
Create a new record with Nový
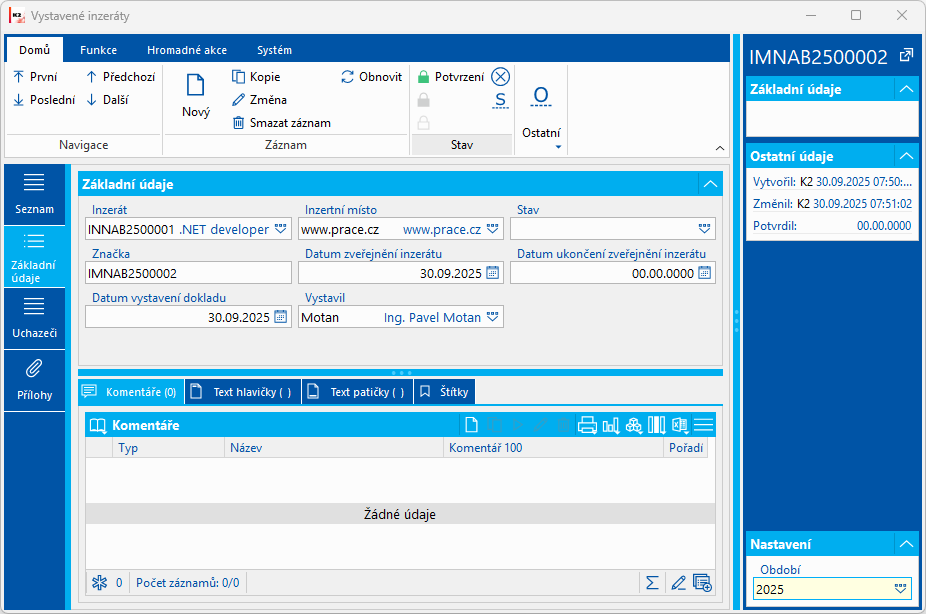tap(196, 96)
